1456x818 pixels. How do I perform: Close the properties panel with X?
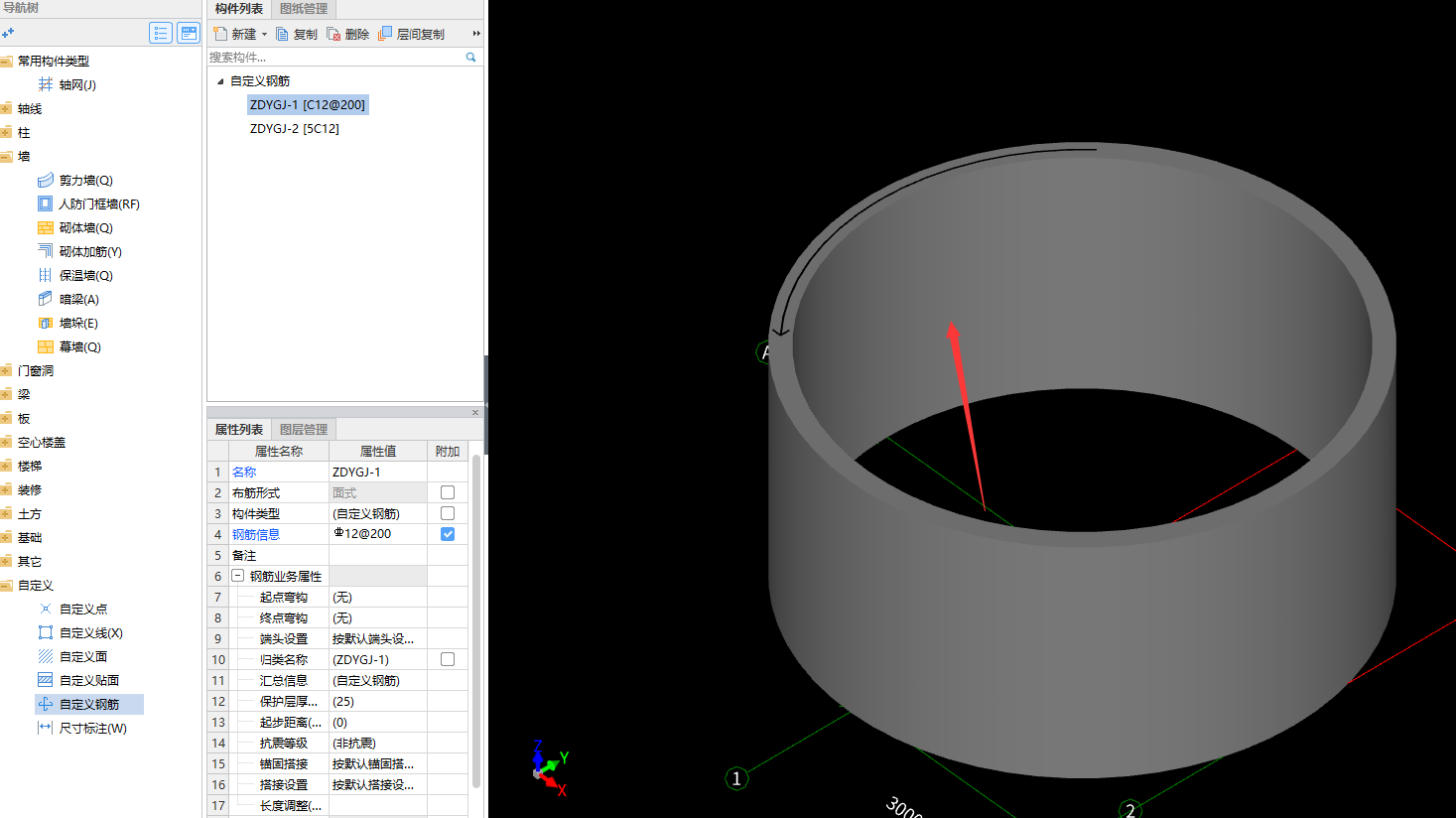(x=475, y=412)
